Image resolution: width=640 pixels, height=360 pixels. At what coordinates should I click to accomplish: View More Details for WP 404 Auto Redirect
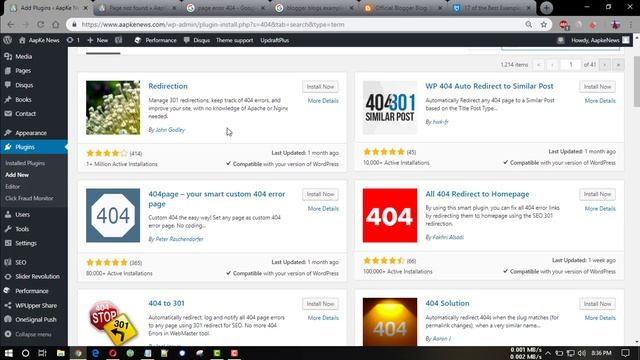pyautogui.click(x=600, y=101)
